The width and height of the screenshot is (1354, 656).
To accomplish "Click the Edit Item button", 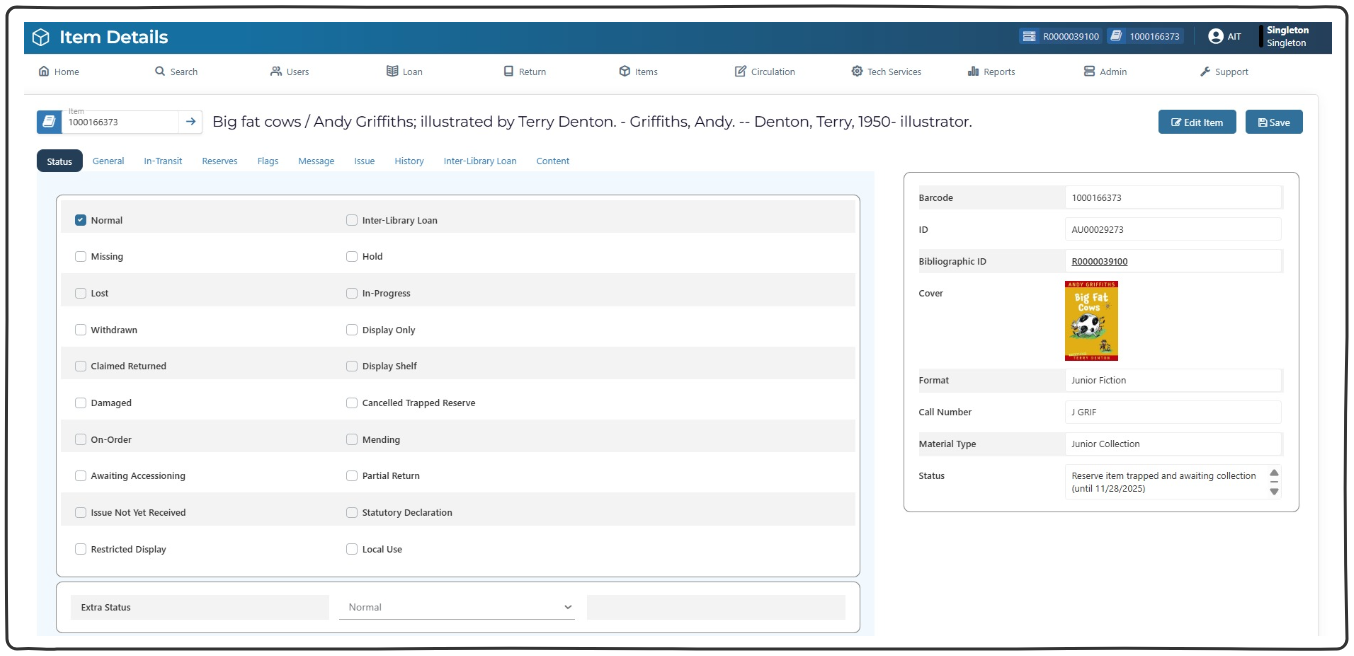I will tap(1197, 122).
